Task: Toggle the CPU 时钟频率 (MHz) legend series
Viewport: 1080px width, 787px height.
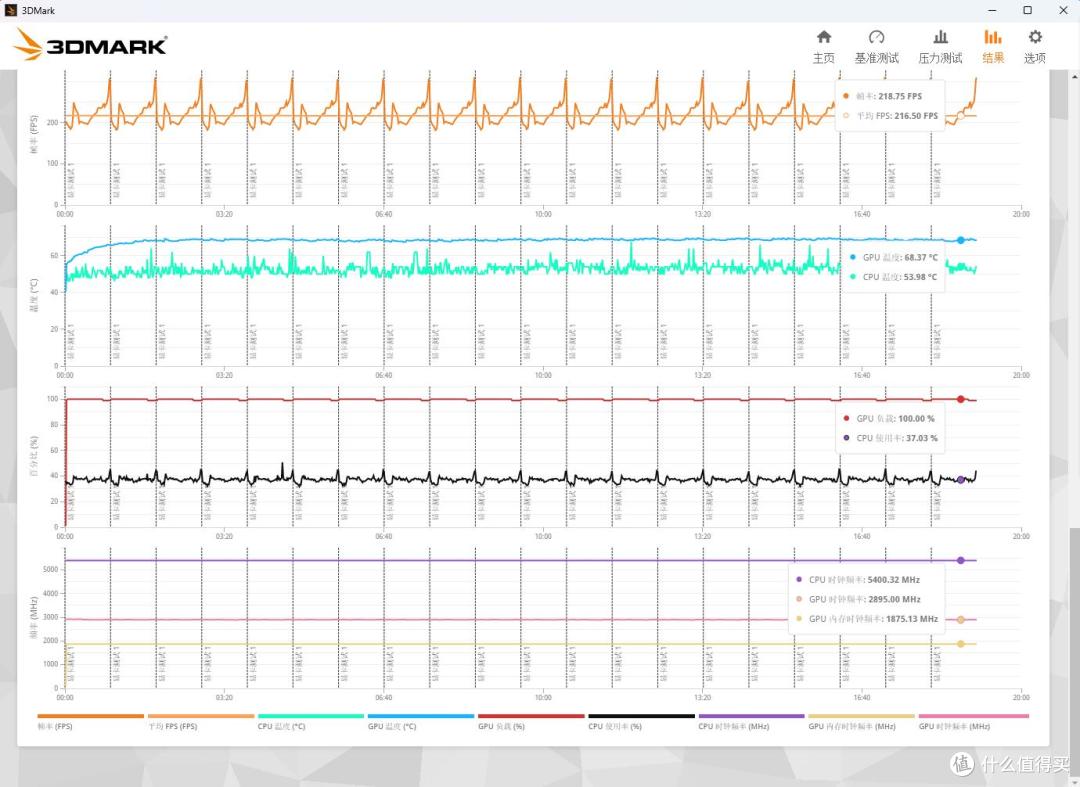Action: point(751,722)
